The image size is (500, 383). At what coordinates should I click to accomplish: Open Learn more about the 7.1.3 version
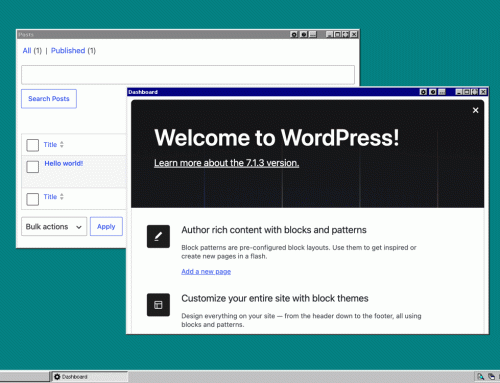point(227,163)
